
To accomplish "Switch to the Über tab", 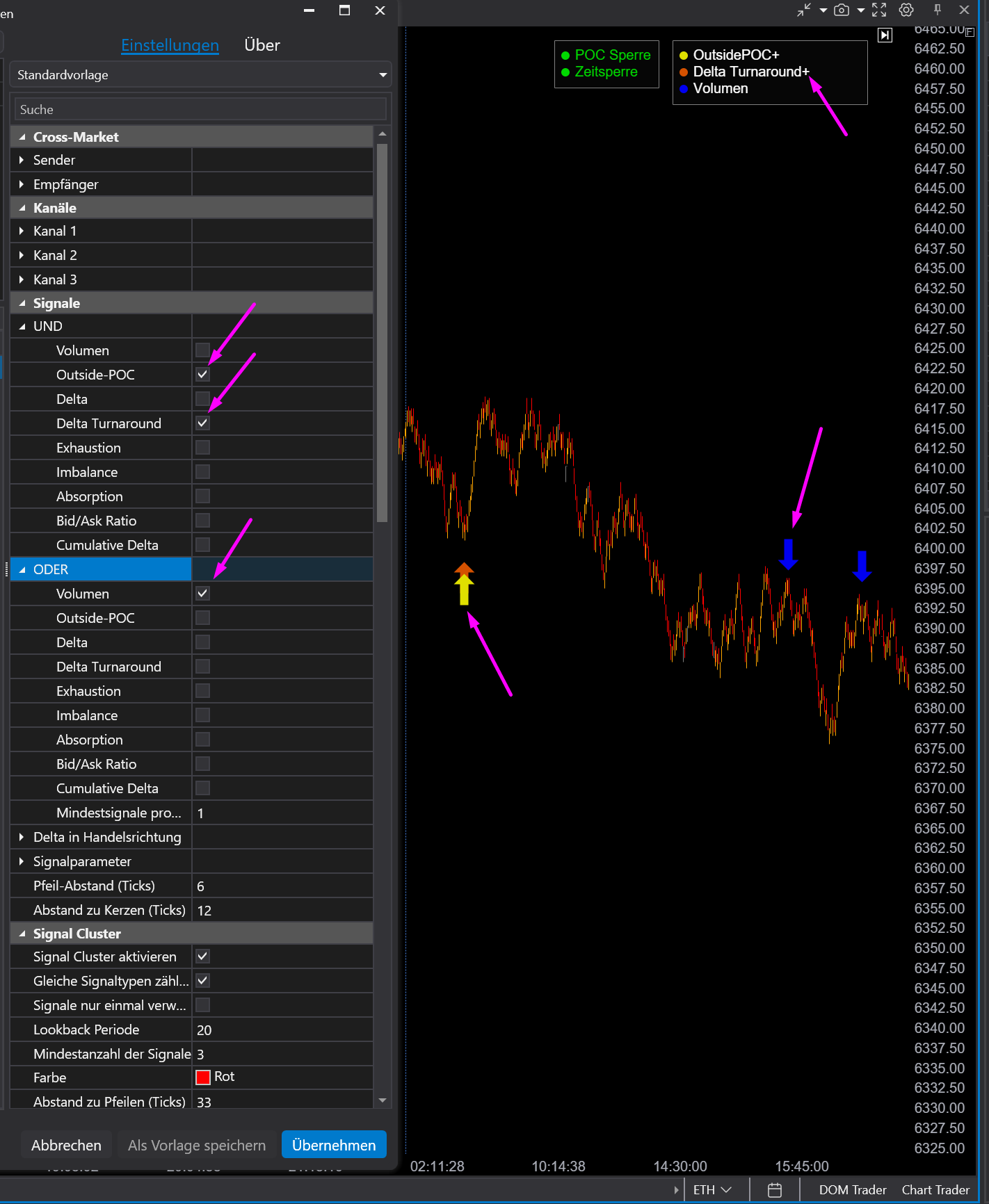I will [x=262, y=45].
